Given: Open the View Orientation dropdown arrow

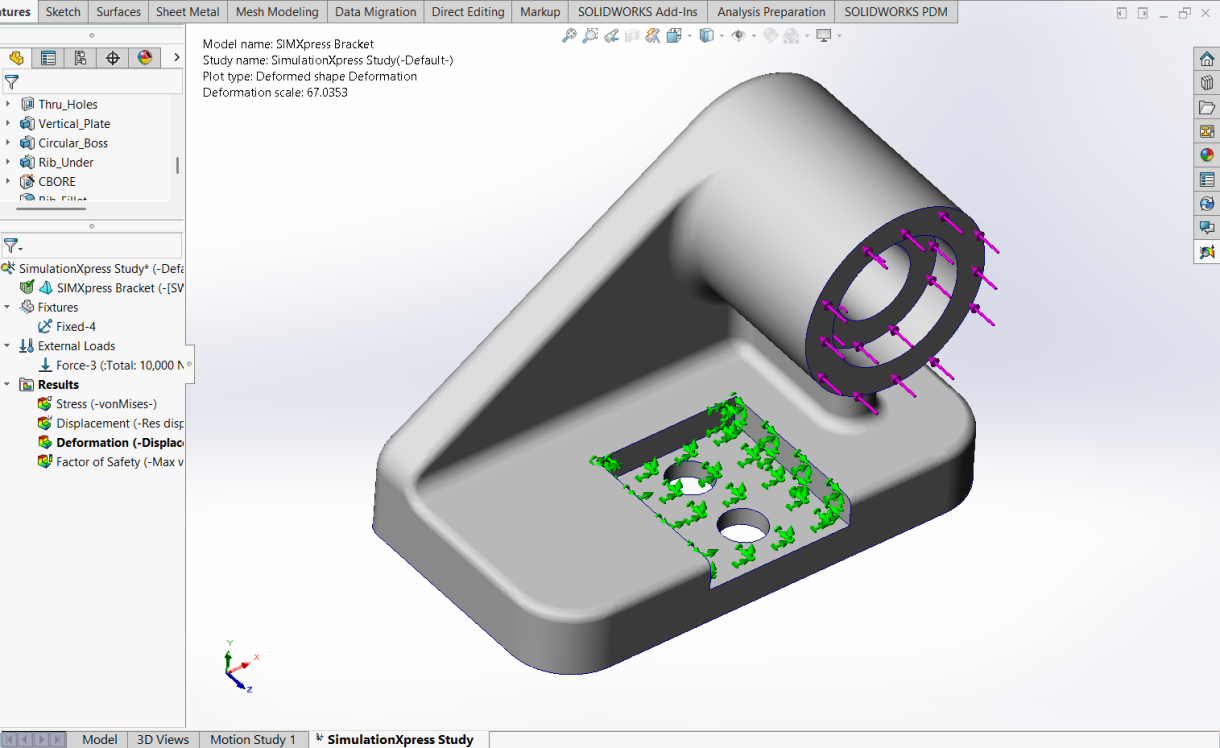Looking at the screenshot, I should point(689,35).
